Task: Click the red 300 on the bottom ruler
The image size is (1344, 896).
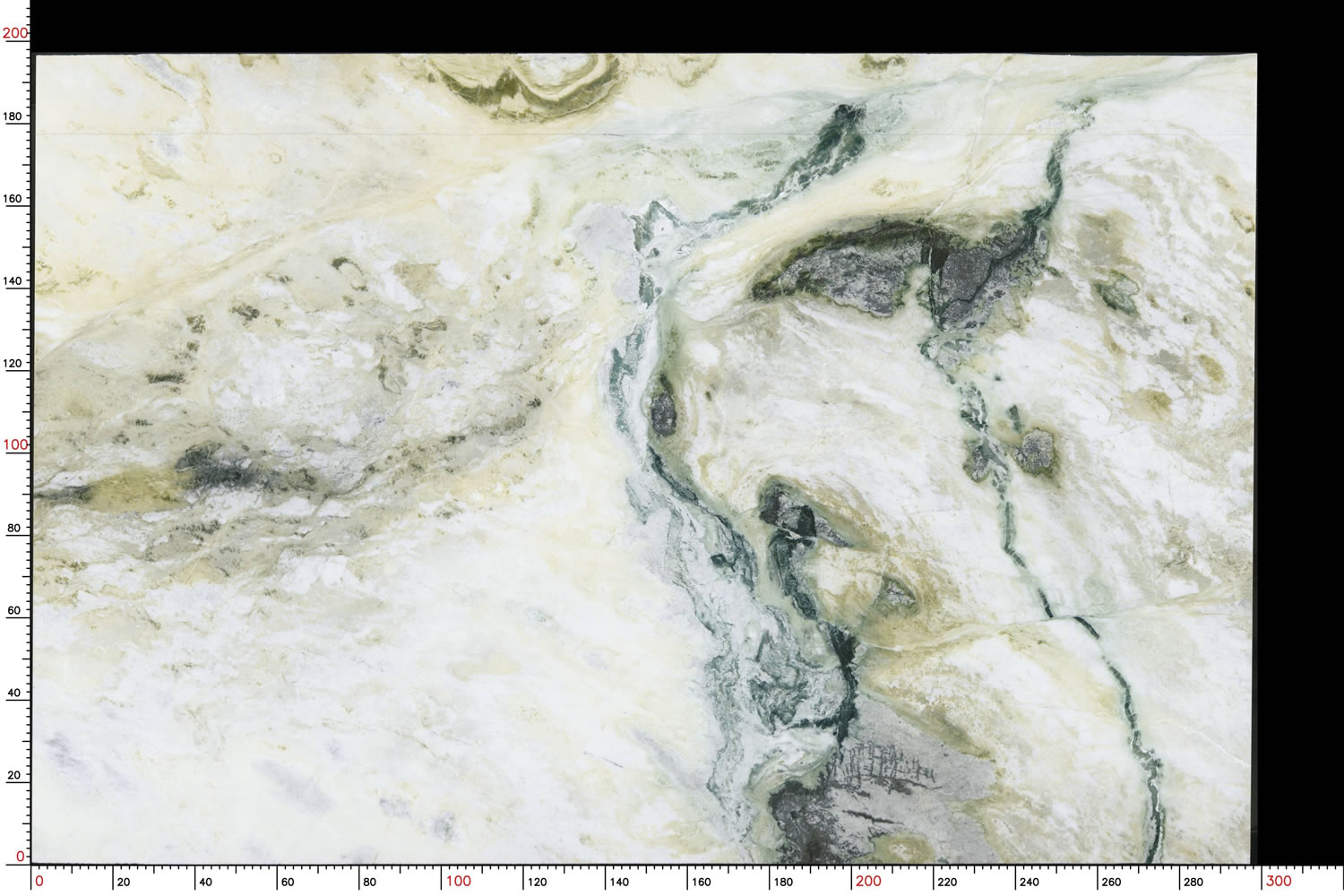Action: (x=1278, y=881)
